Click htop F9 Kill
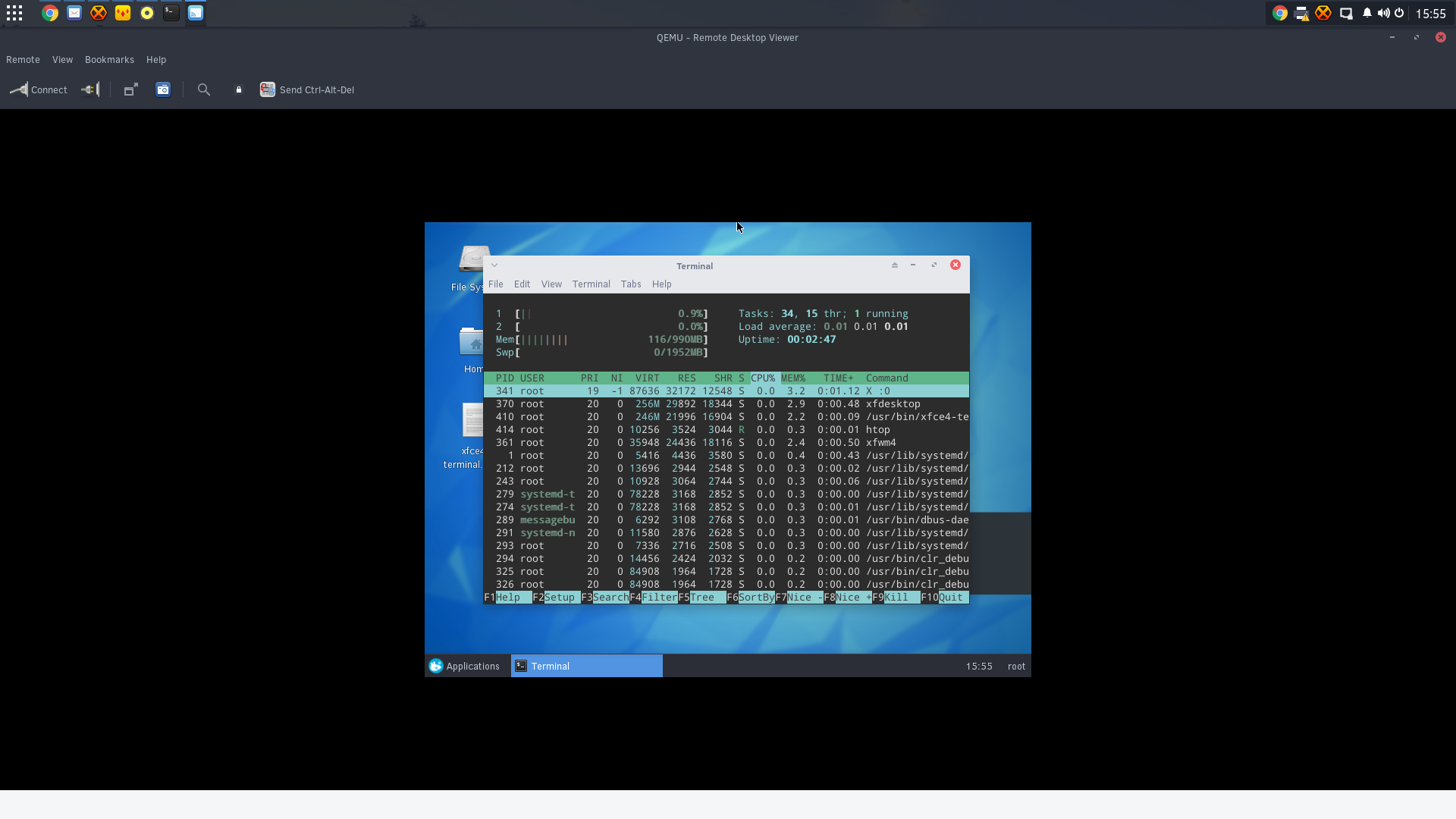This screenshot has width=1456, height=819. tap(896, 598)
